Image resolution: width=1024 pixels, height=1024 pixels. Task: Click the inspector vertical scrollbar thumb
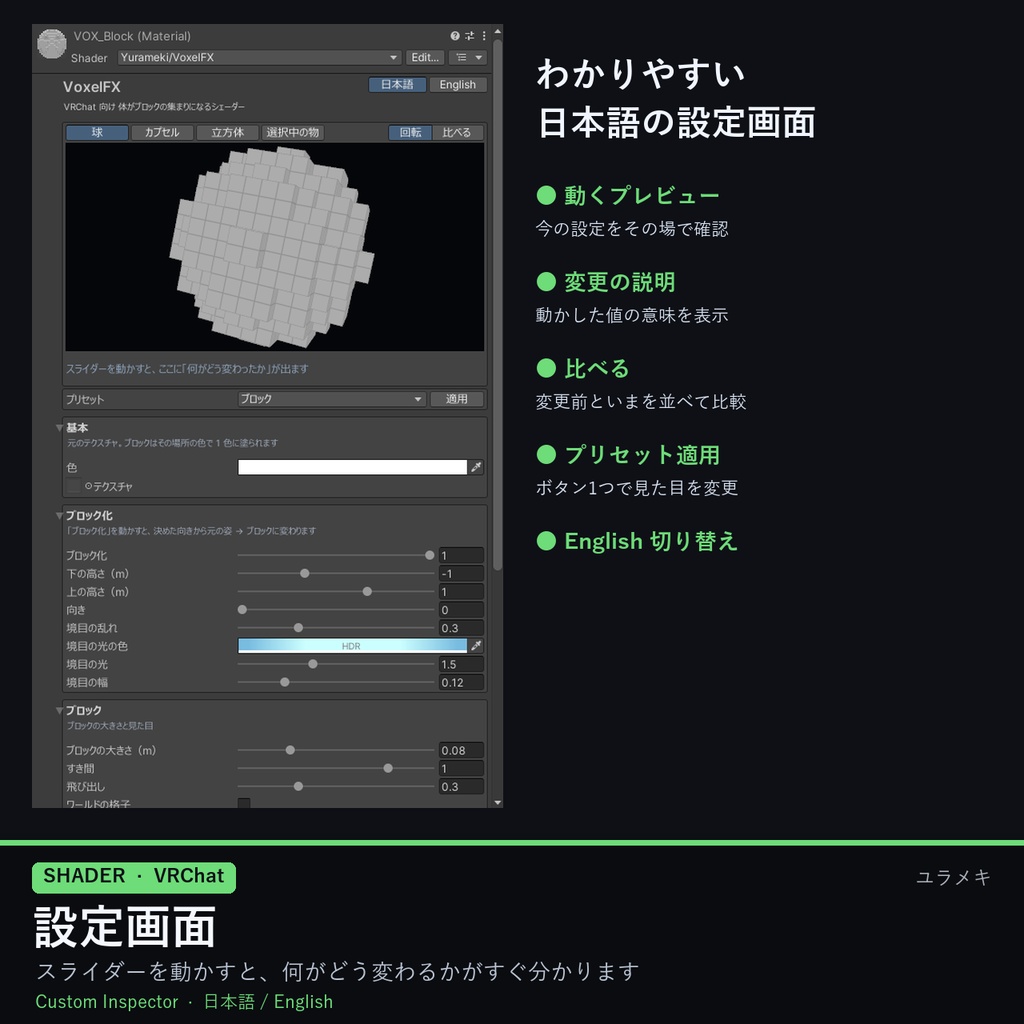(498, 305)
